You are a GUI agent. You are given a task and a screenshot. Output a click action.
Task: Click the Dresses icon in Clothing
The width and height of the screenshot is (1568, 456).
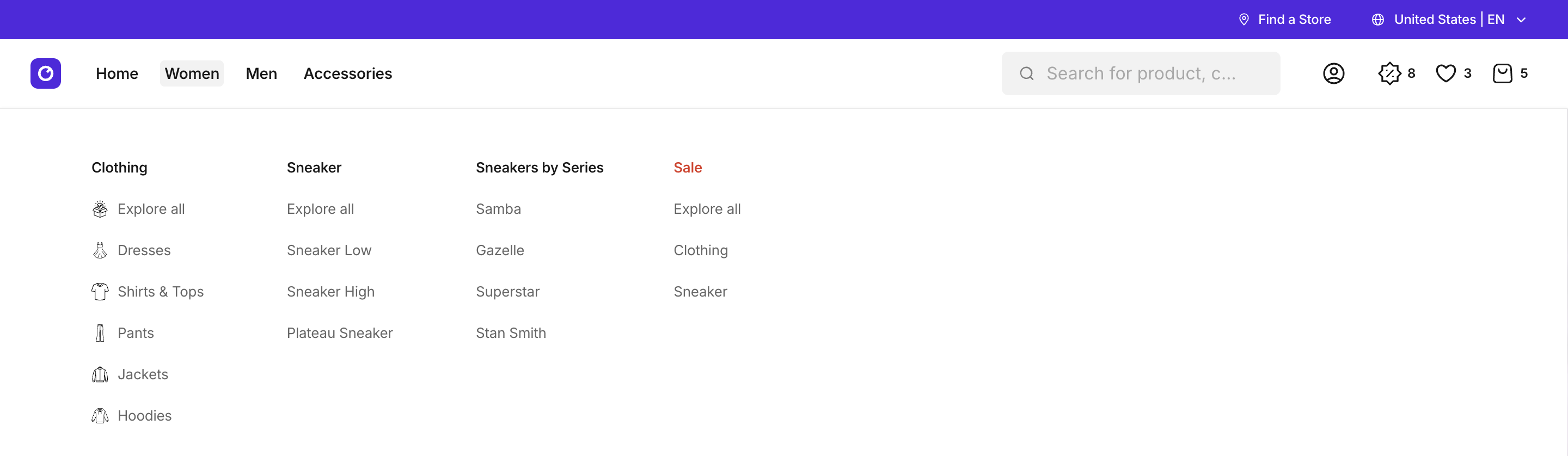pyautogui.click(x=100, y=250)
